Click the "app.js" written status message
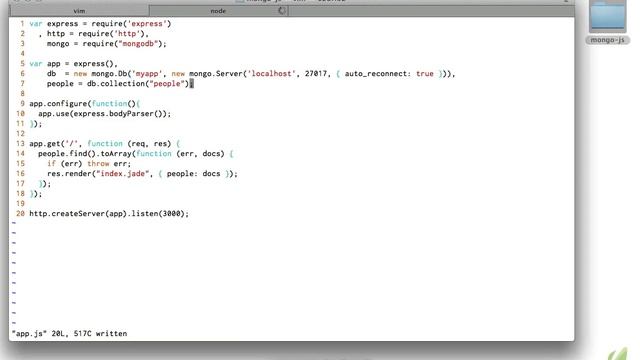The width and height of the screenshot is (640, 360). pyautogui.click(x=69, y=333)
